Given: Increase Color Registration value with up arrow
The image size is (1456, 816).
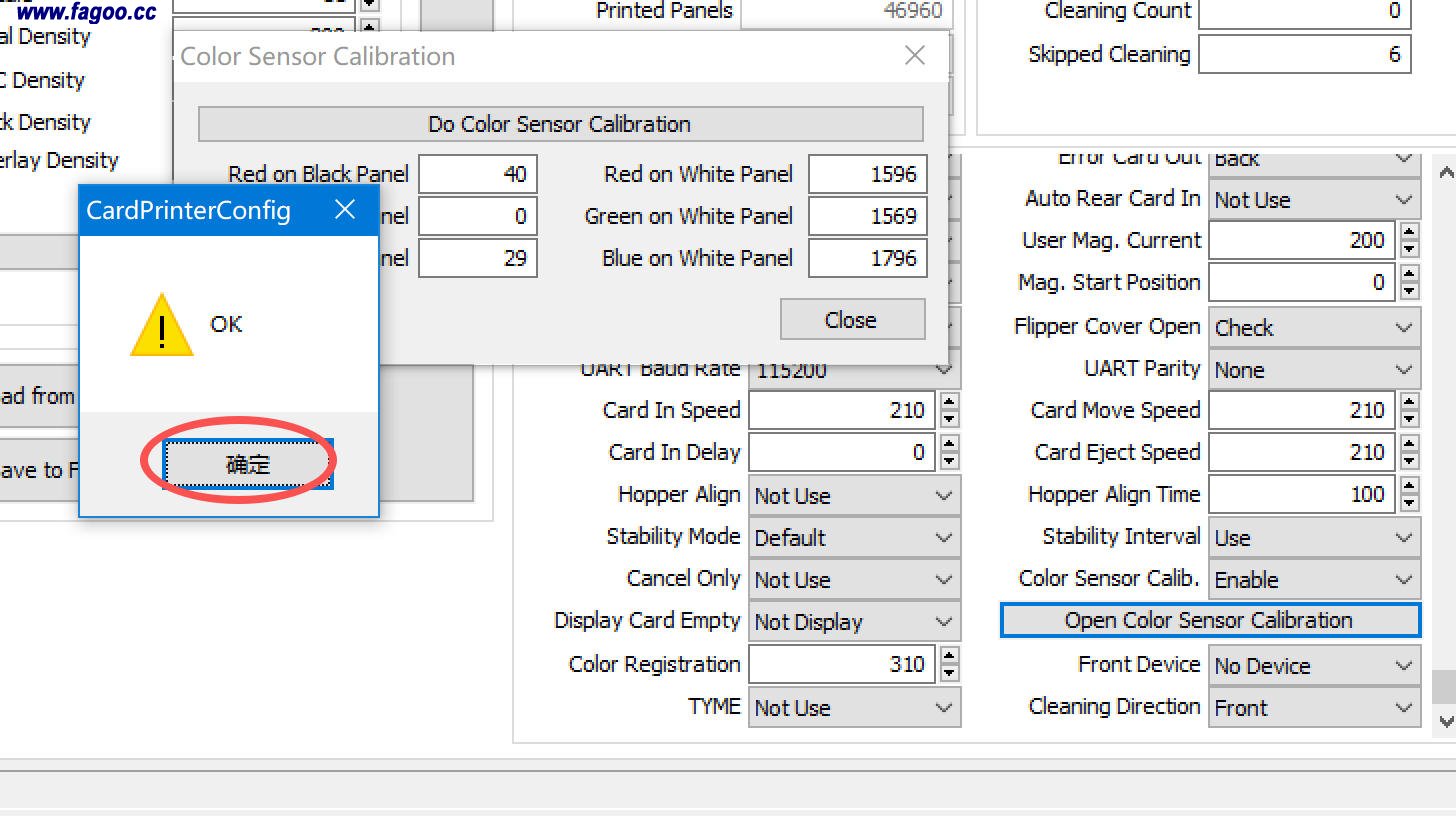Looking at the screenshot, I should [x=949, y=656].
